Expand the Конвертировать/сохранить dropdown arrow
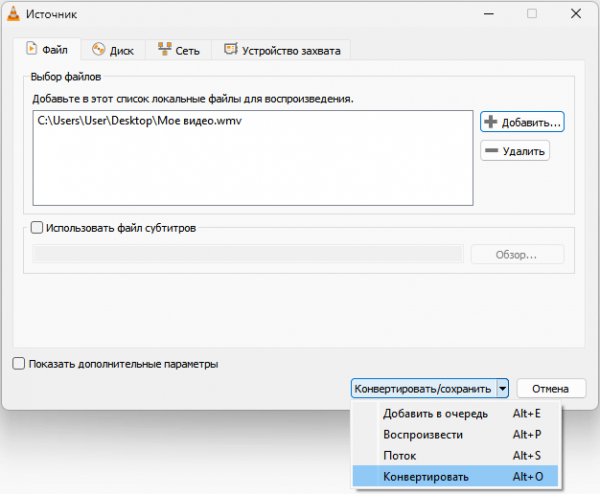Image resolution: width=600 pixels, height=494 pixels. point(502,389)
